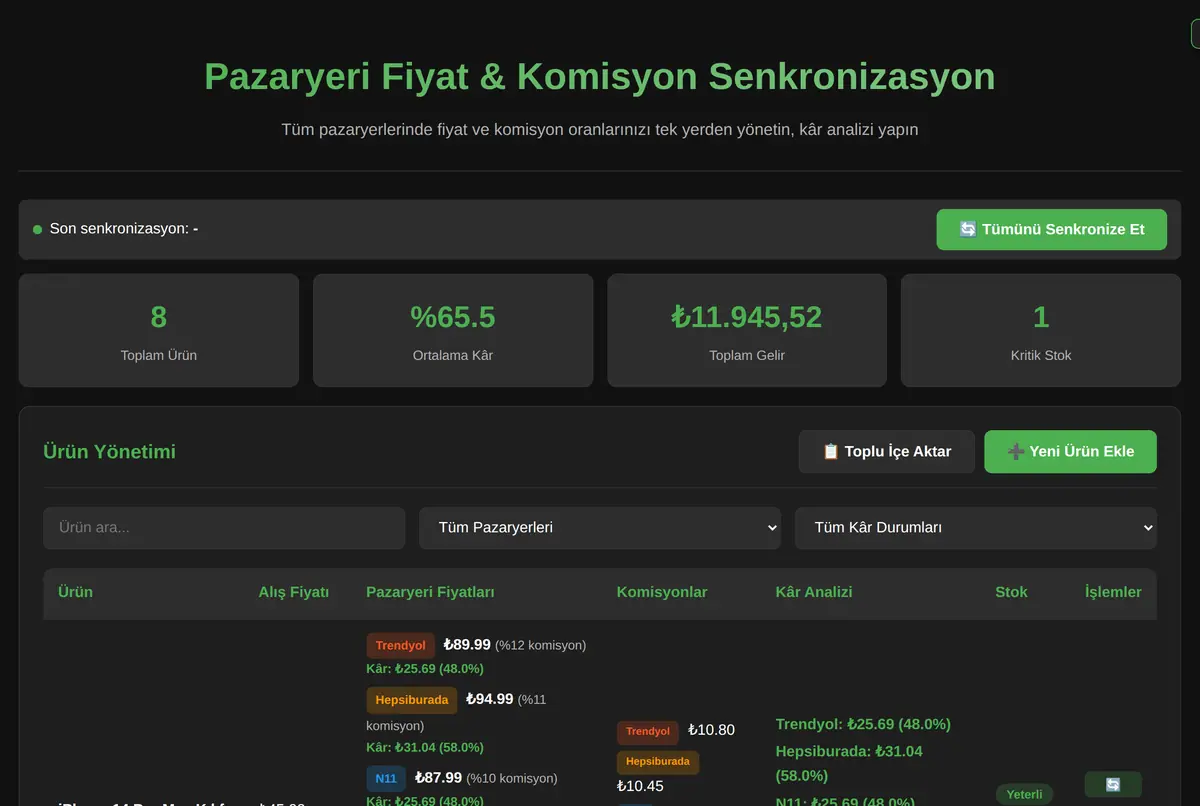Click the Stok column header
The image size is (1200, 806).
tap(1011, 592)
